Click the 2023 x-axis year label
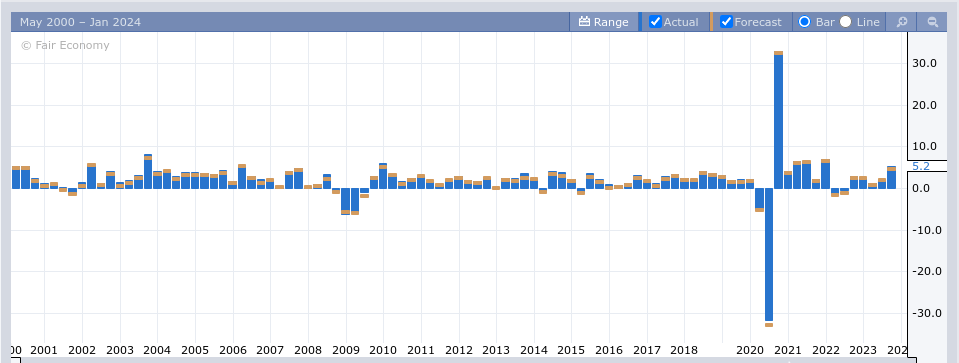Screen dimensions: 959x363 tap(864, 351)
